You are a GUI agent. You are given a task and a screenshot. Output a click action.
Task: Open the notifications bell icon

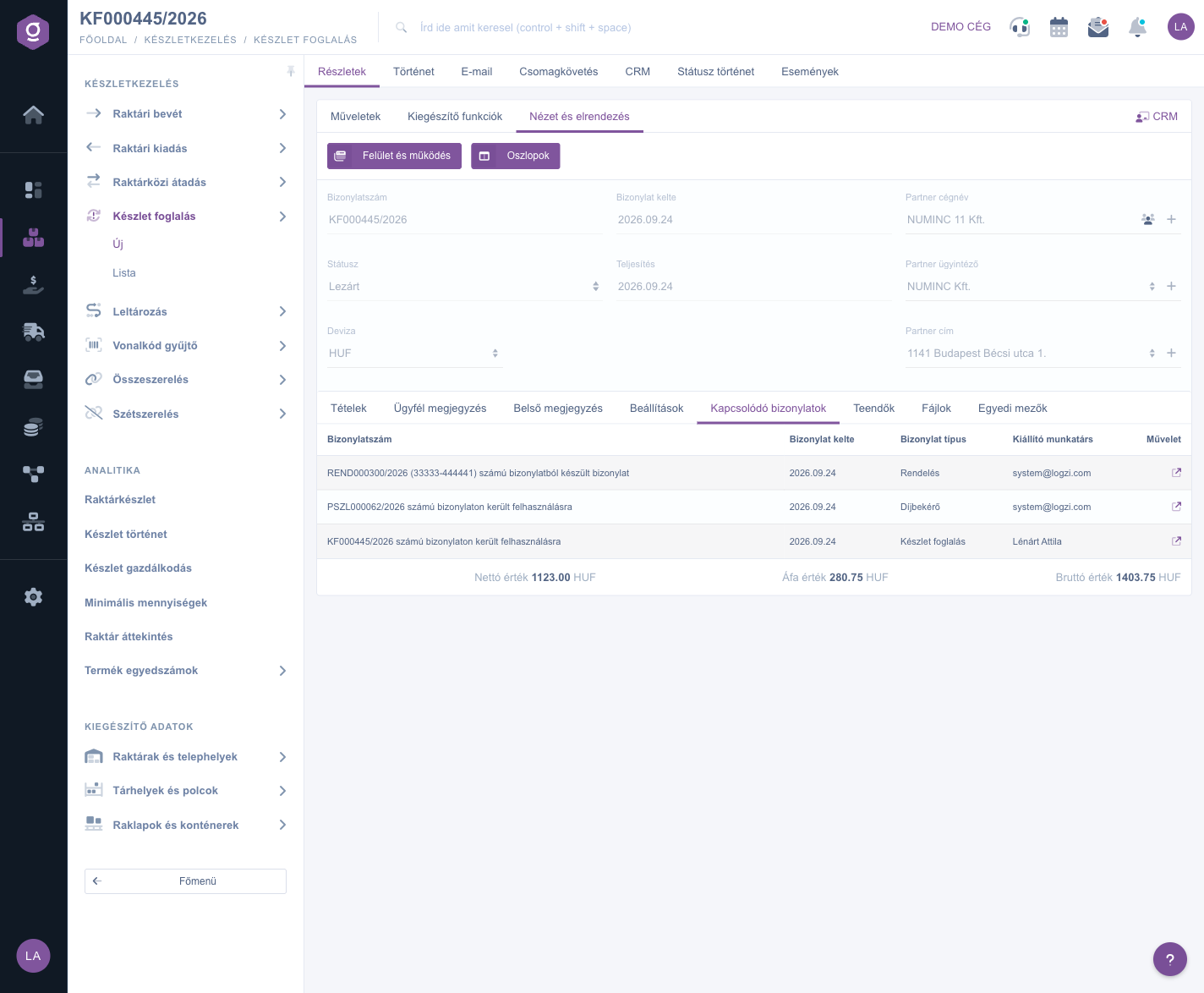[x=1137, y=27]
